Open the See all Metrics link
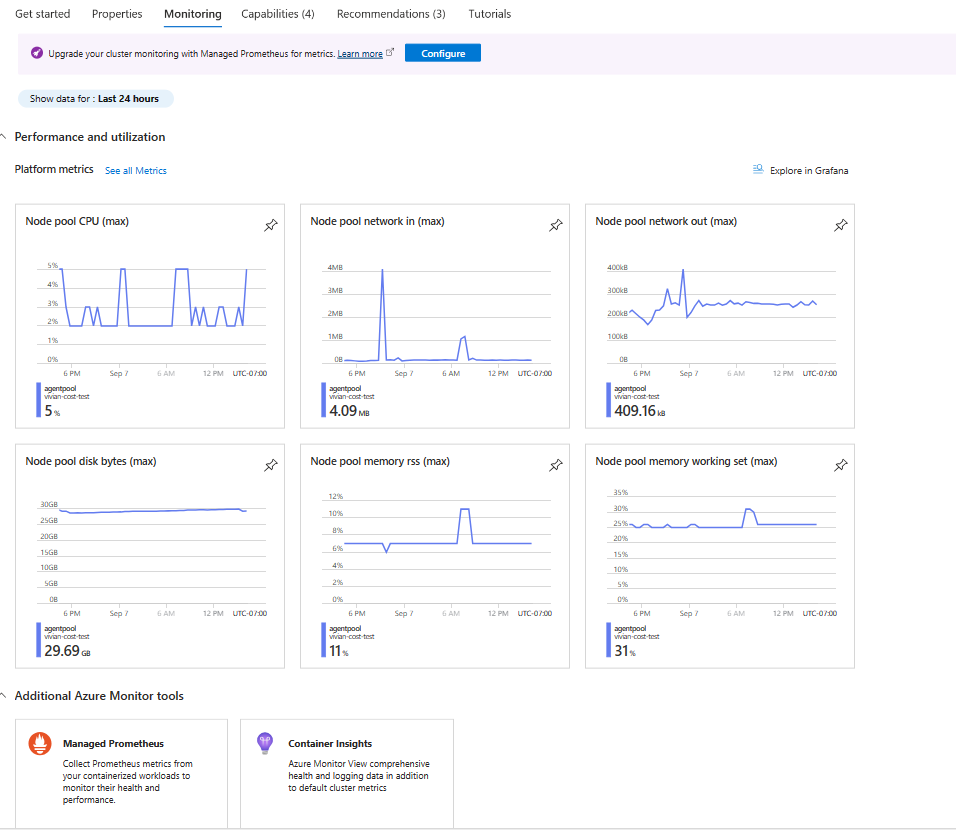956x830 pixels. pos(136,171)
